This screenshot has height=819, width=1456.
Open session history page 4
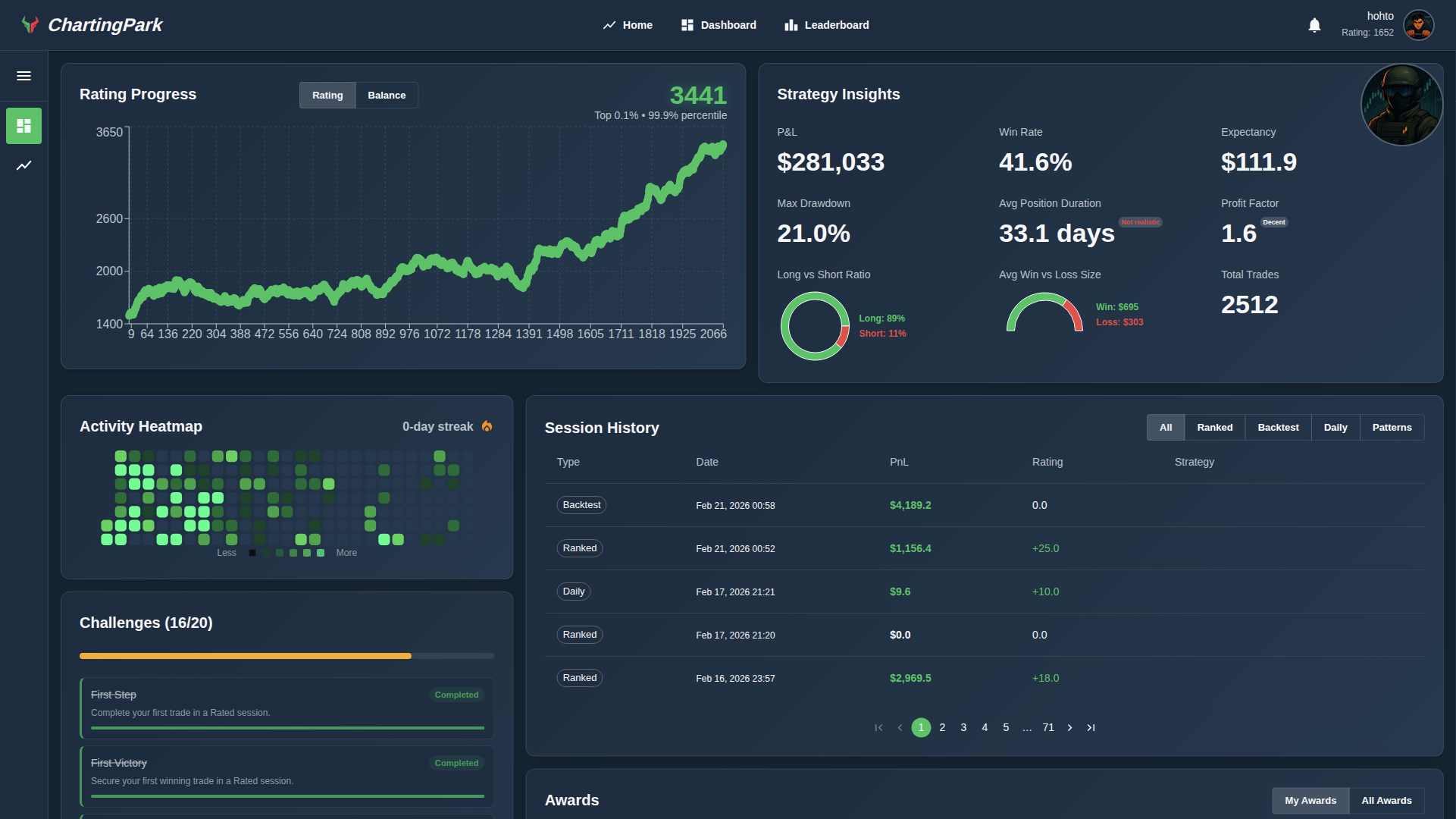(985, 727)
